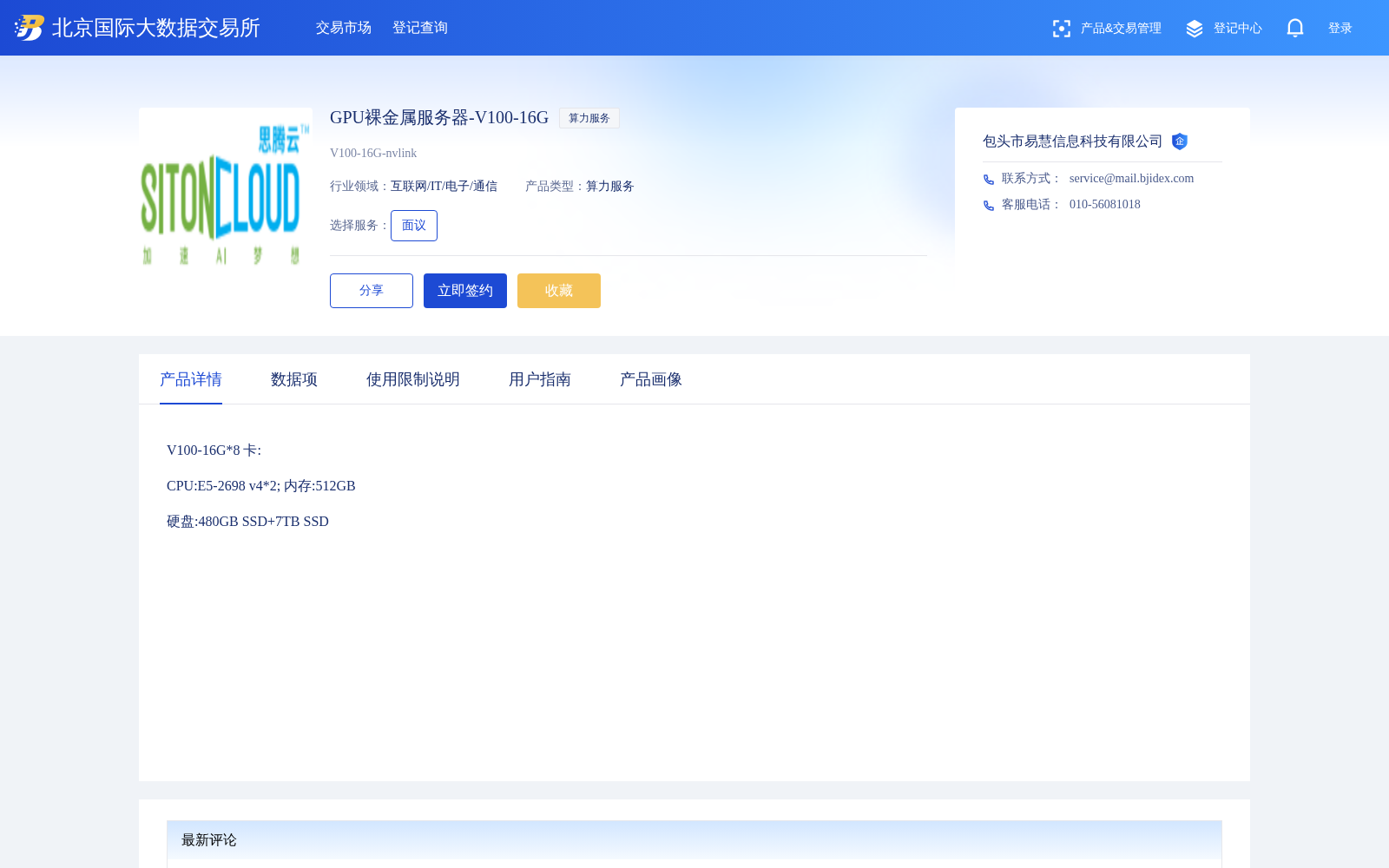
Task: Click the 登记中心 layers icon
Action: [1195, 29]
